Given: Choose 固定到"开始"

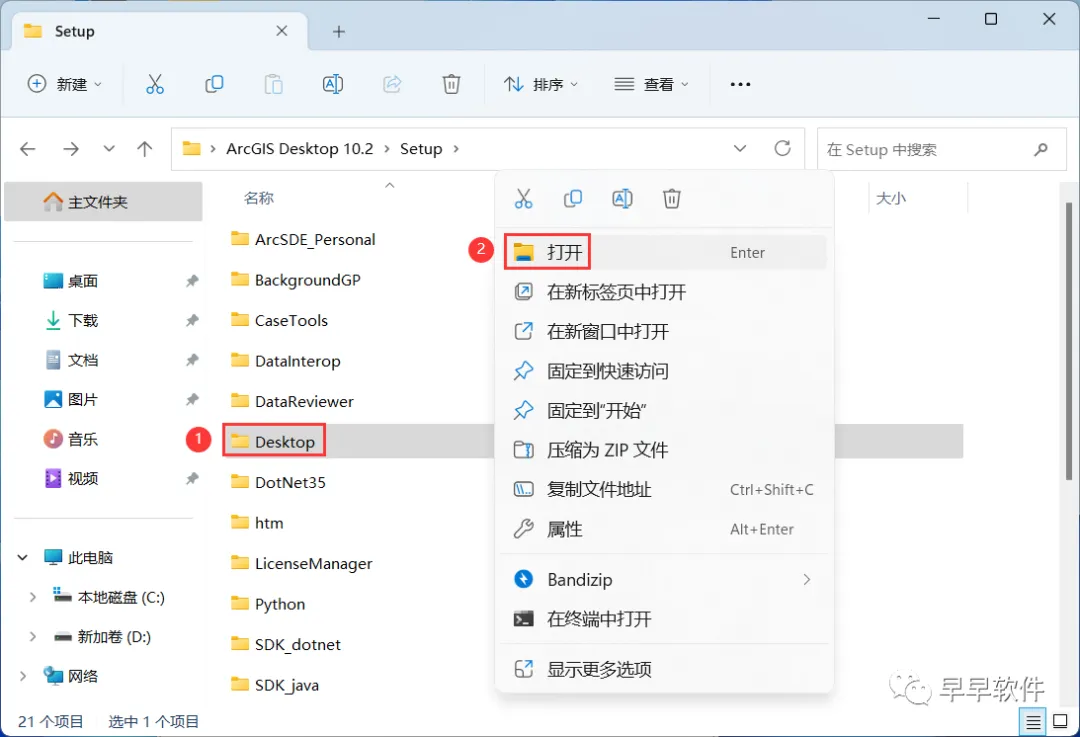Looking at the screenshot, I should (x=665, y=411).
